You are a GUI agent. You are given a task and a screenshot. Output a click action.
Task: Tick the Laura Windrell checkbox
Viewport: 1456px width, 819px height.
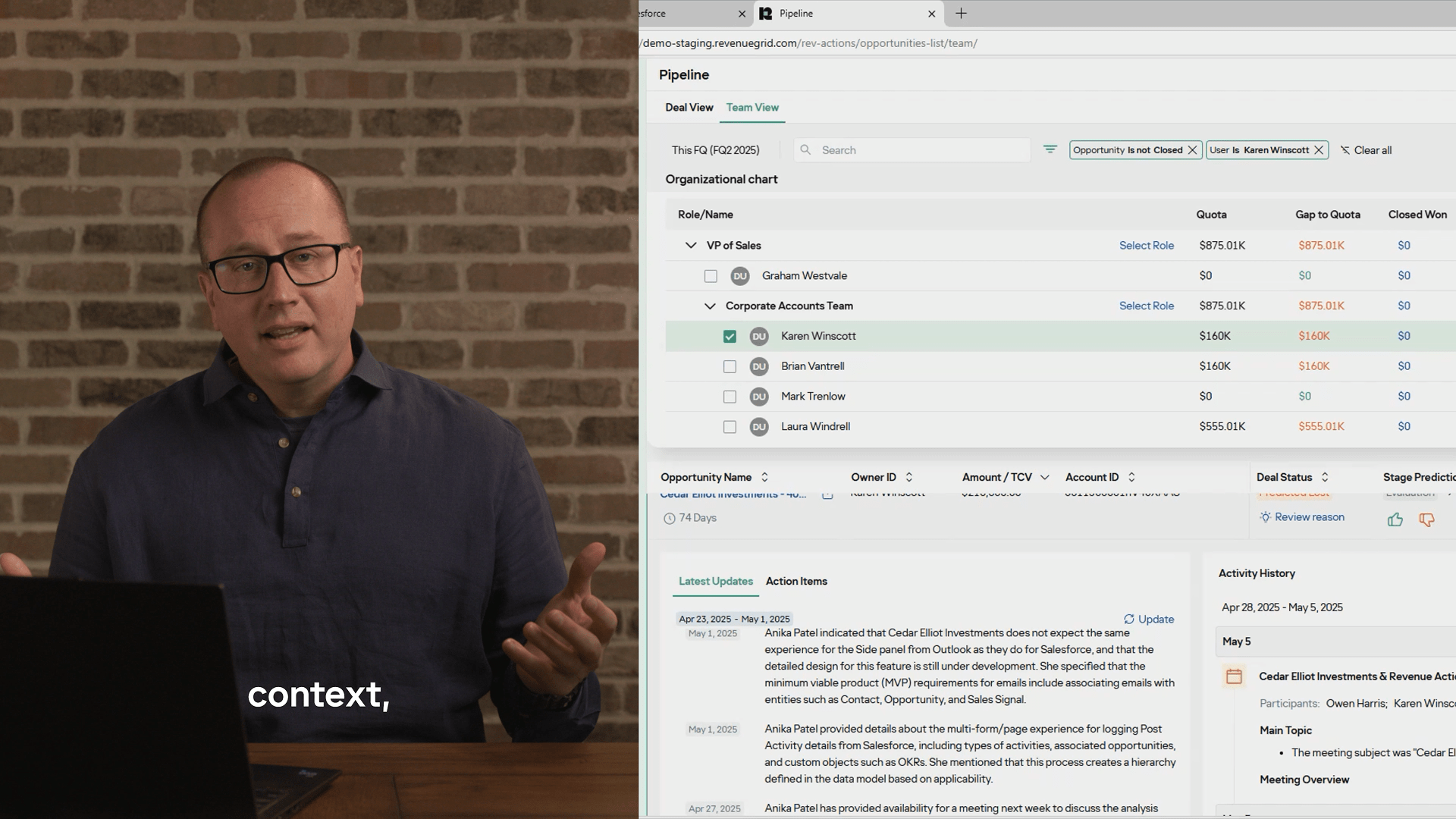[730, 427]
